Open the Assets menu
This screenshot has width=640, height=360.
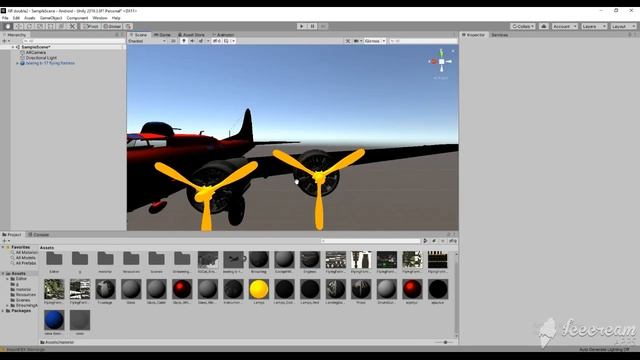click(29, 18)
